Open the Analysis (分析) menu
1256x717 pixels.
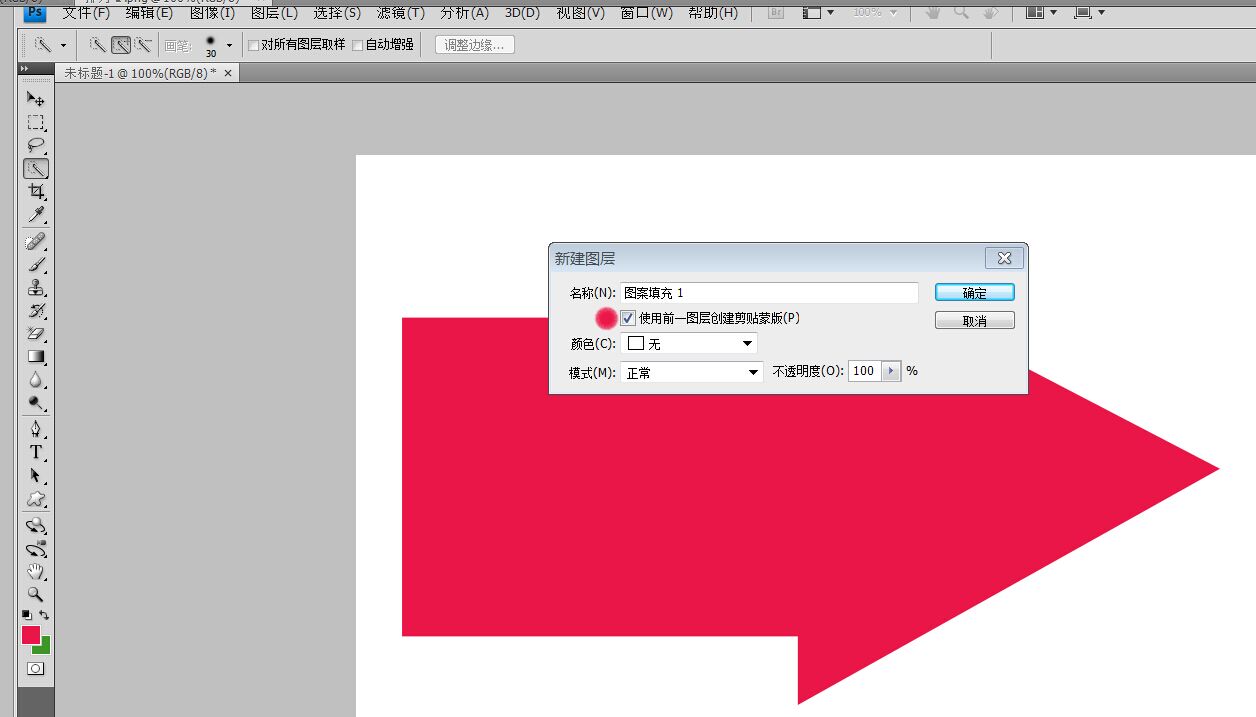point(465,13)
